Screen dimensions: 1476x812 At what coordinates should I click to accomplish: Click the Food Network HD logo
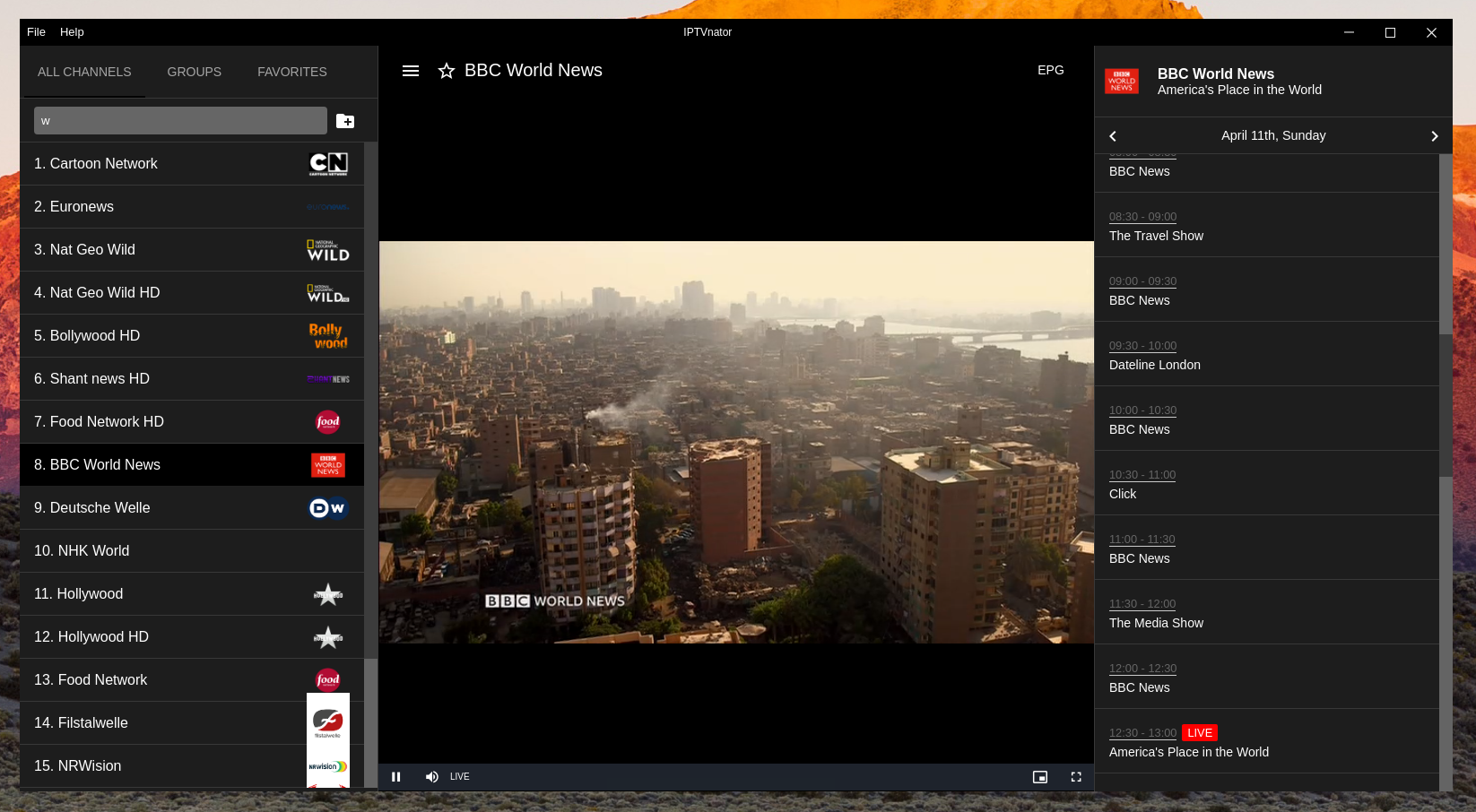[x=328, y=421]
